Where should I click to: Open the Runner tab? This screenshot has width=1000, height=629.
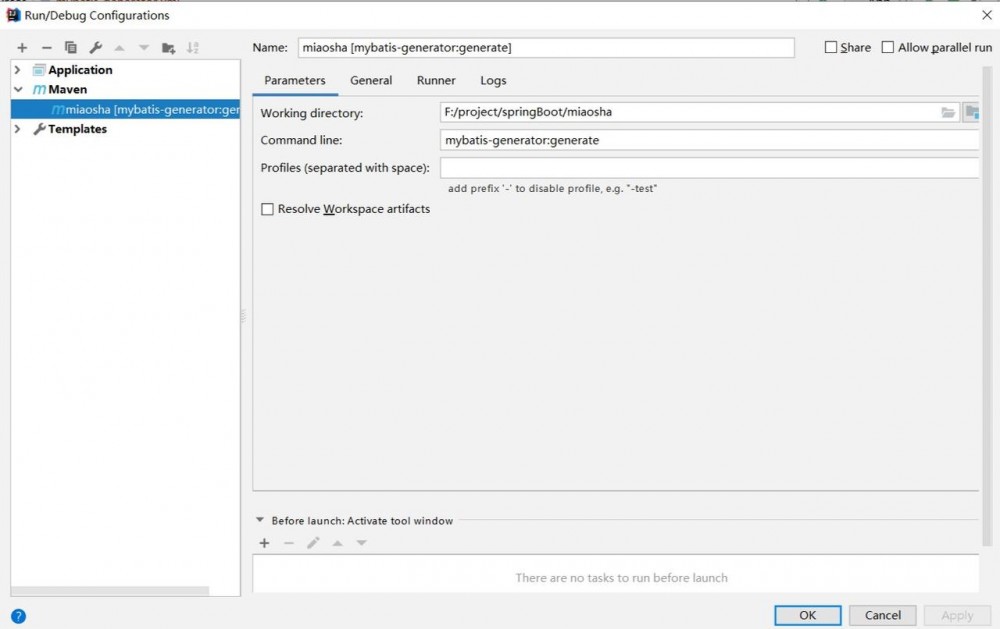point(436,80)
